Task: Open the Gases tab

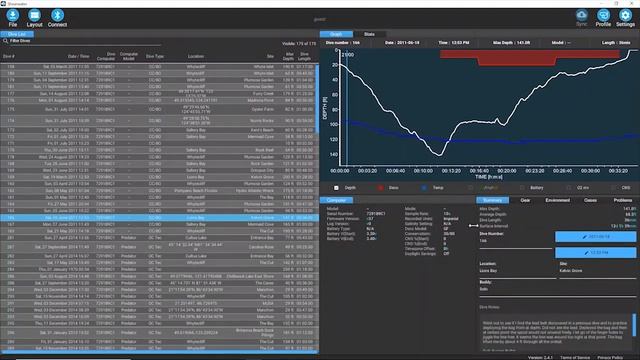Action: [x=590, y=200]
